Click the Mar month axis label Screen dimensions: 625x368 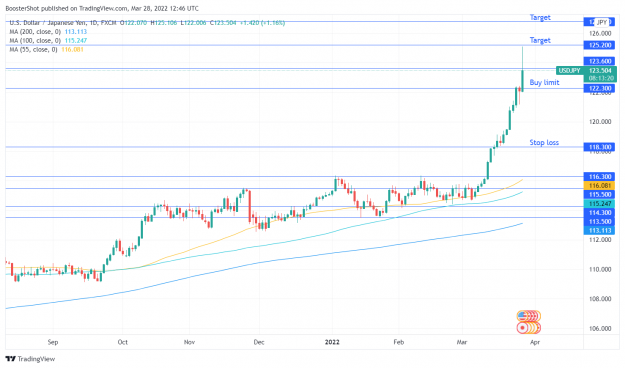pos(462,342)
